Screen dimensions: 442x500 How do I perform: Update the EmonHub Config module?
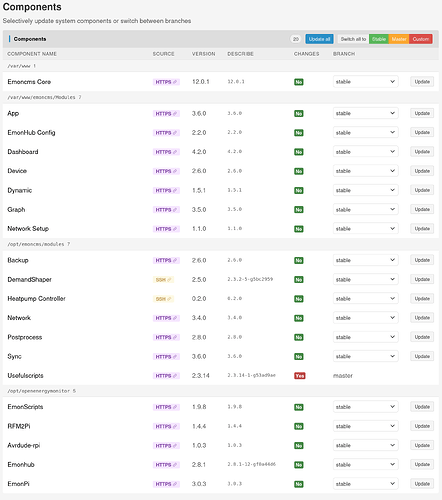[422, 133]
